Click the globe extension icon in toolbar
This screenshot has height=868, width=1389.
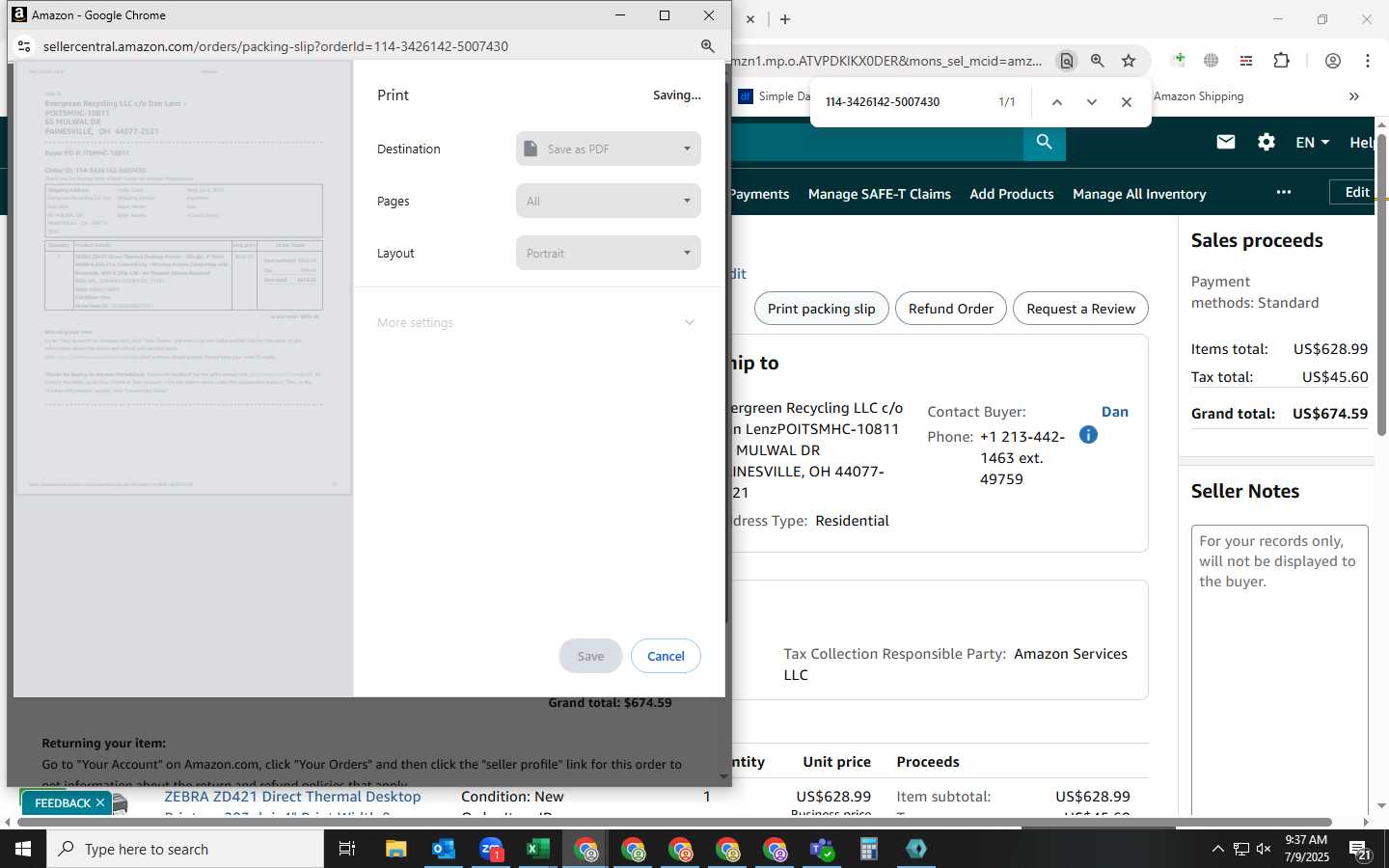[1212, 61]
